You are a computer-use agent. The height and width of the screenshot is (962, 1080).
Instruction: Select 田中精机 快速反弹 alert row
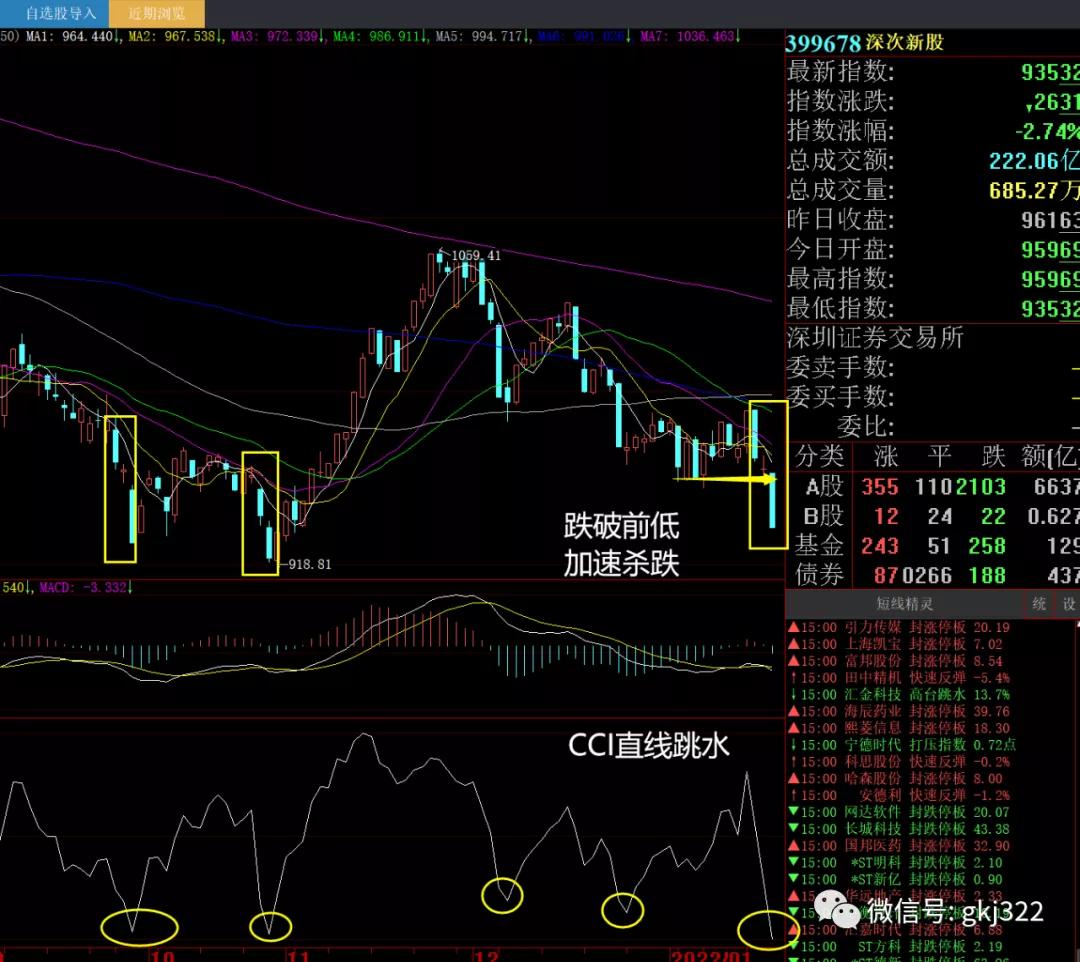[x=898, y=678]
